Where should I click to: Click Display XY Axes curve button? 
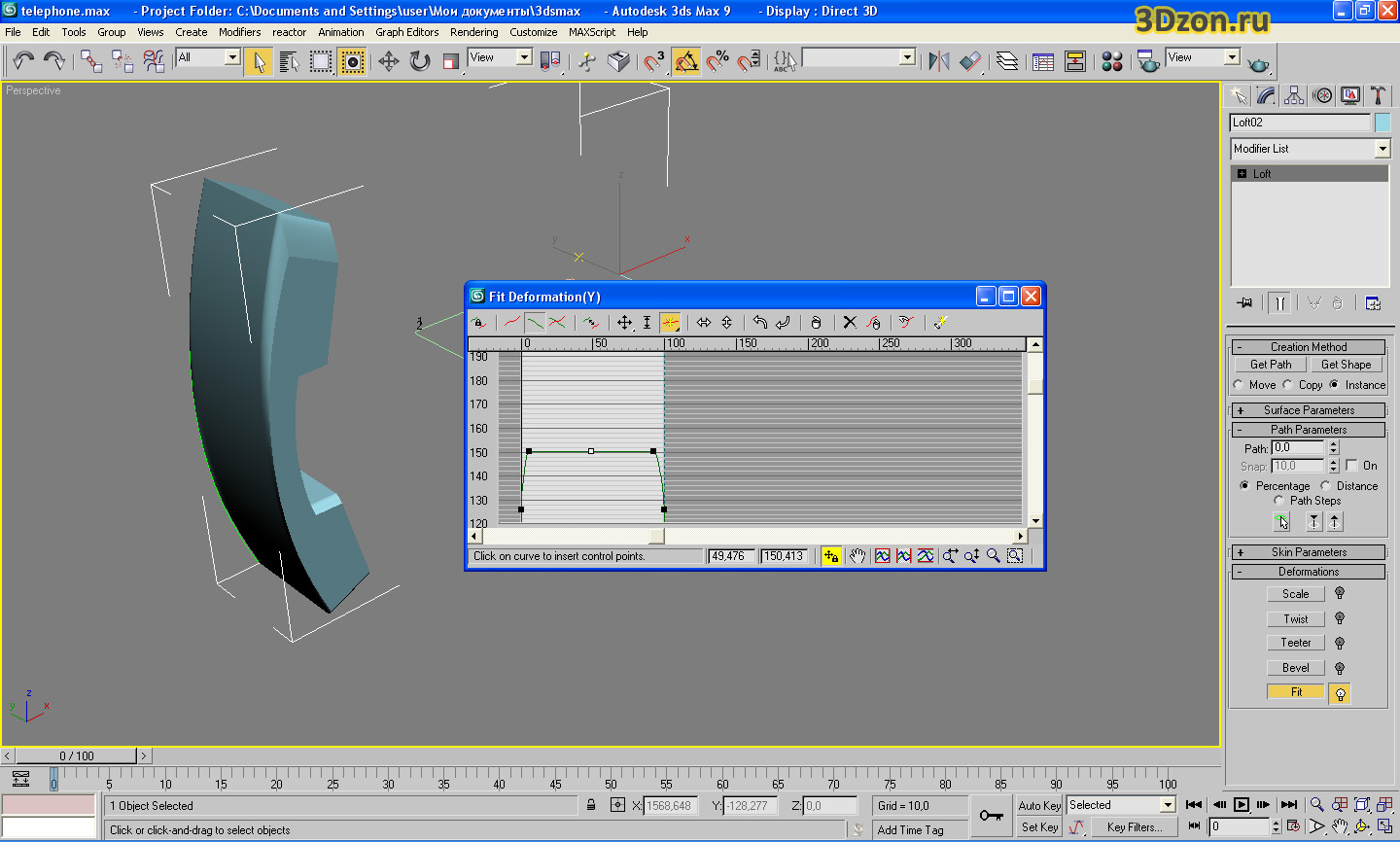click(x=557, y=323)
